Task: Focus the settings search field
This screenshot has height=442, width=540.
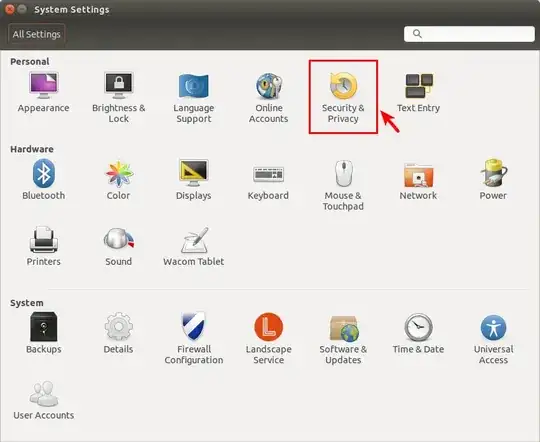Action: pos(469,34)
